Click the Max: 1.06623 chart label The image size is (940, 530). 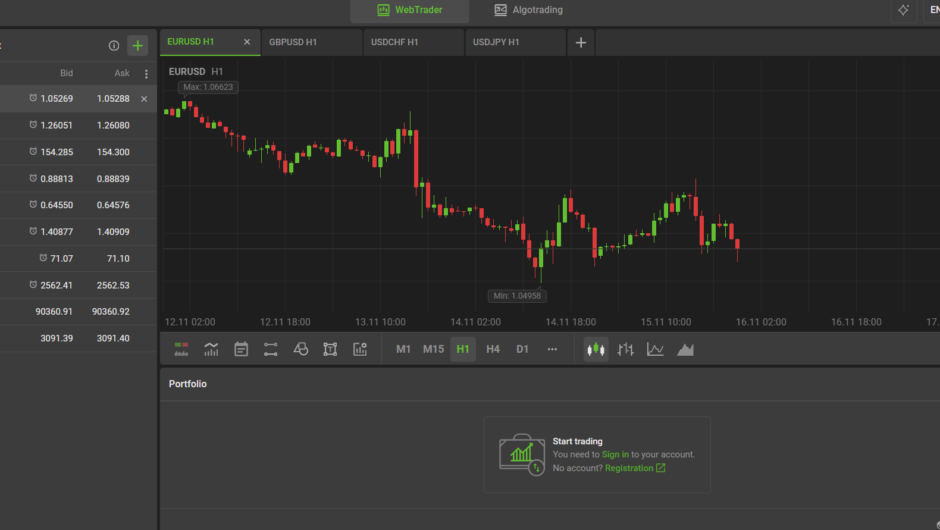coord(208,88)
